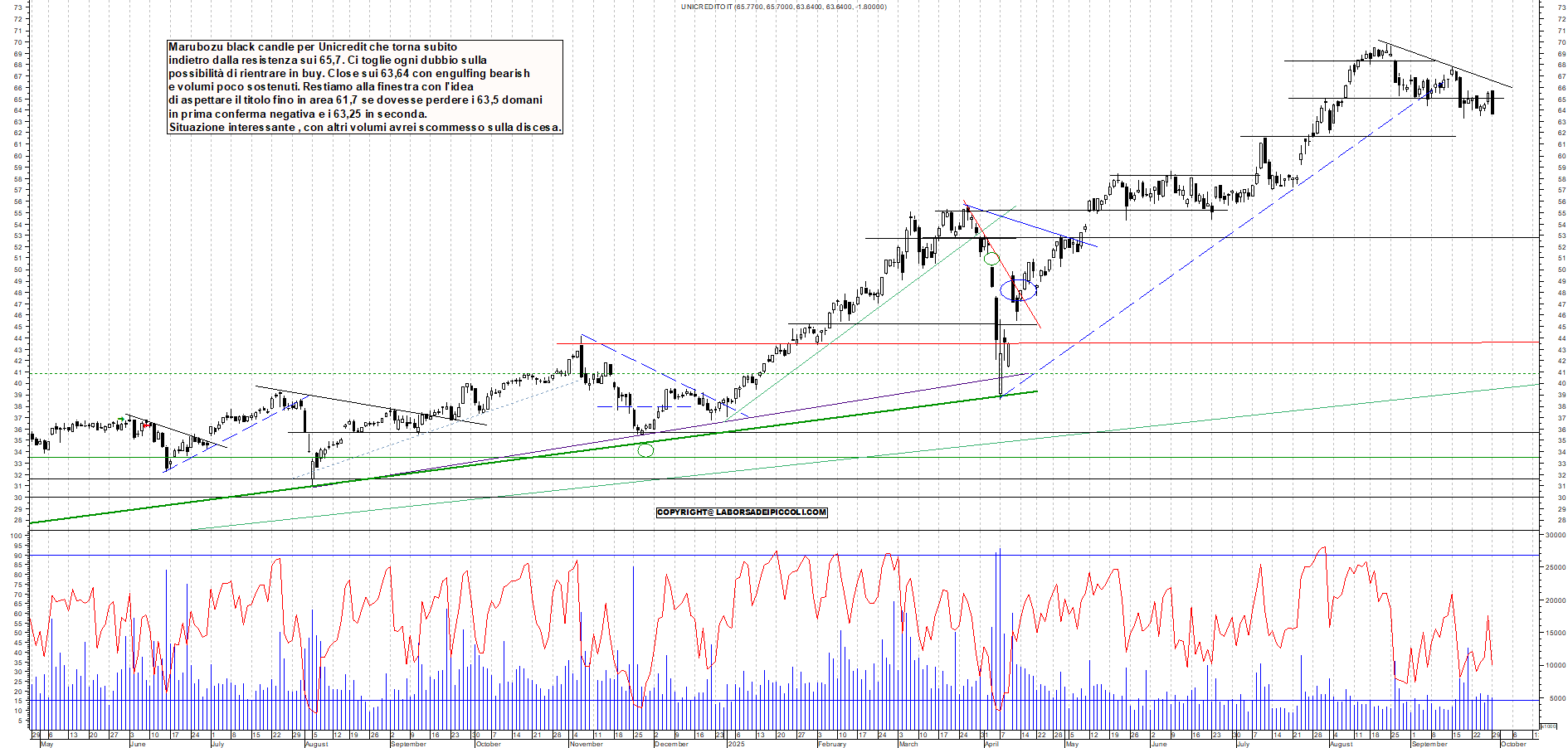Click the small green circle on red downtrend line
The height and width of the screenshot is (748, 1568).
(991, 259)
